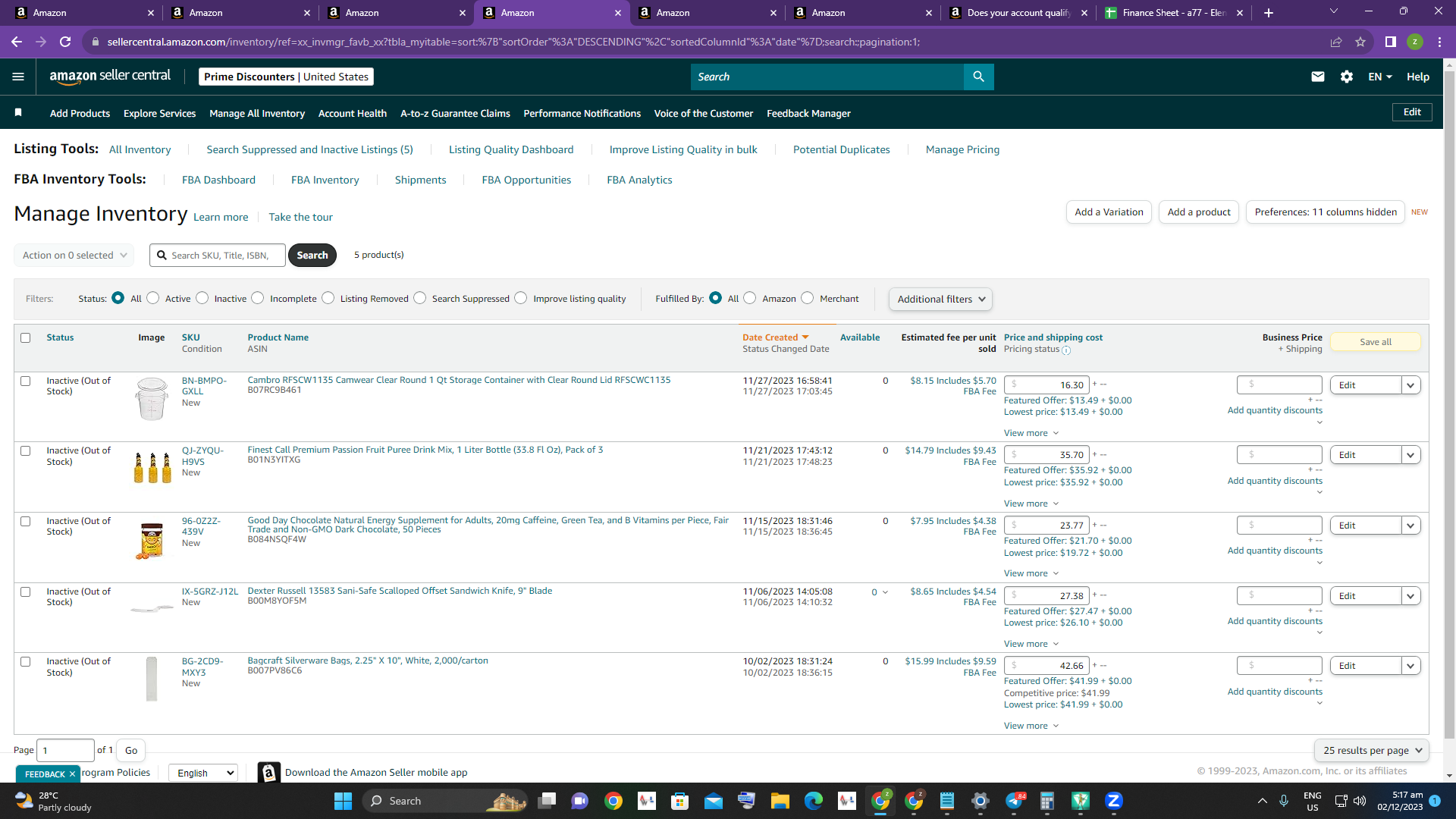Viewport: 1456px width, 819px height.
Task: Check the Good Day Chocolate row checkbox
Action: coord(26,522)
